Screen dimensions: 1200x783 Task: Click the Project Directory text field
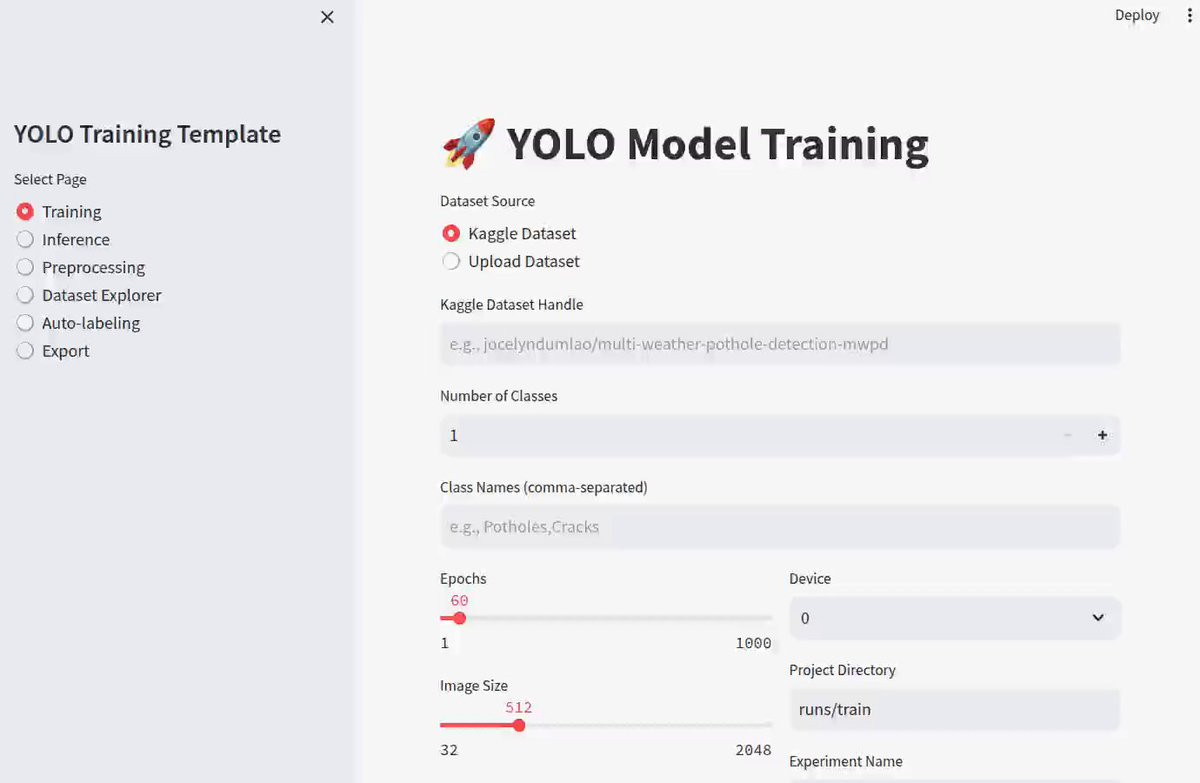[953, 710]
